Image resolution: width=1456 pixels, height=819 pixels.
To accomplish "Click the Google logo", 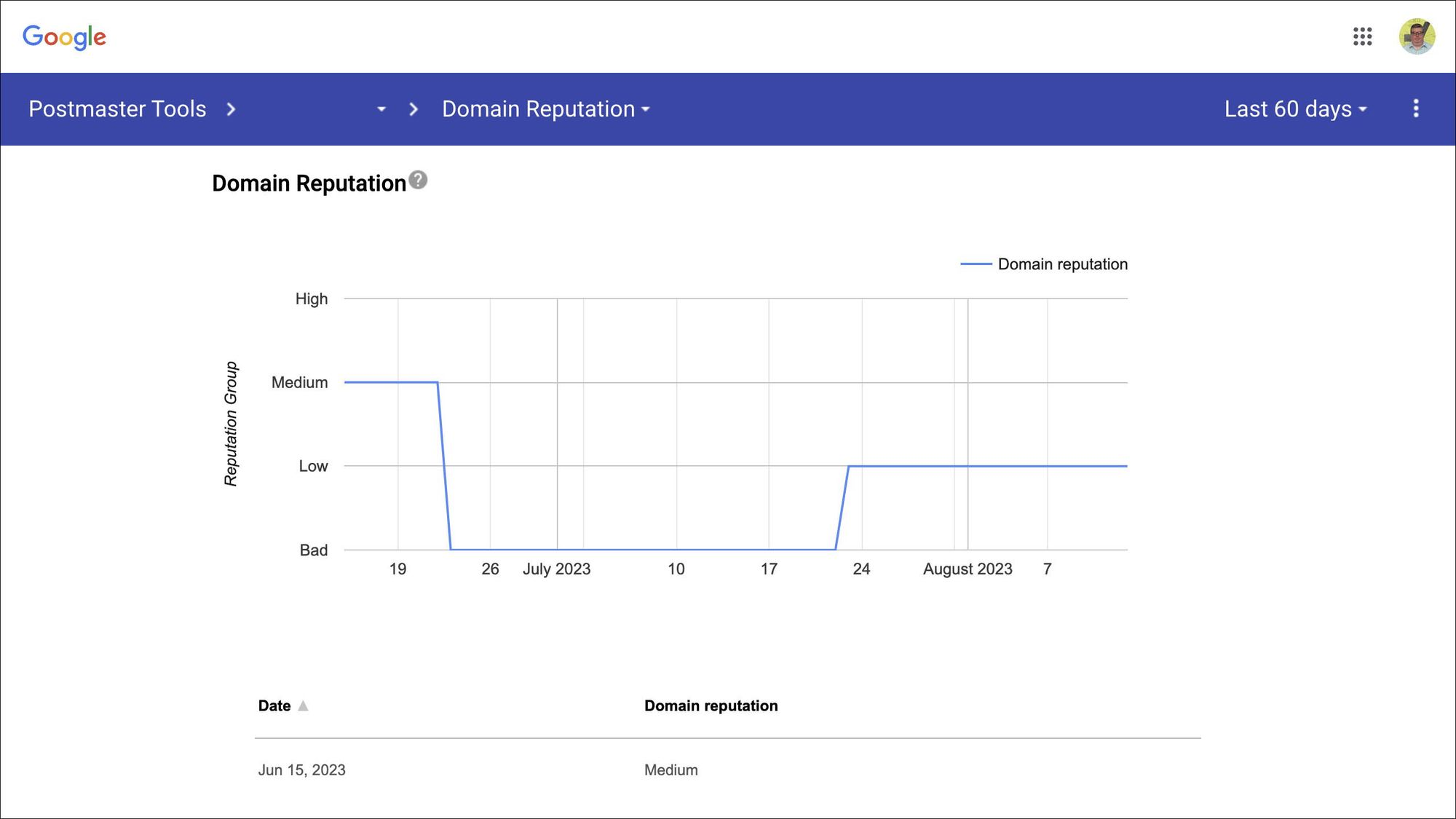I will click(x=64, y=37).
